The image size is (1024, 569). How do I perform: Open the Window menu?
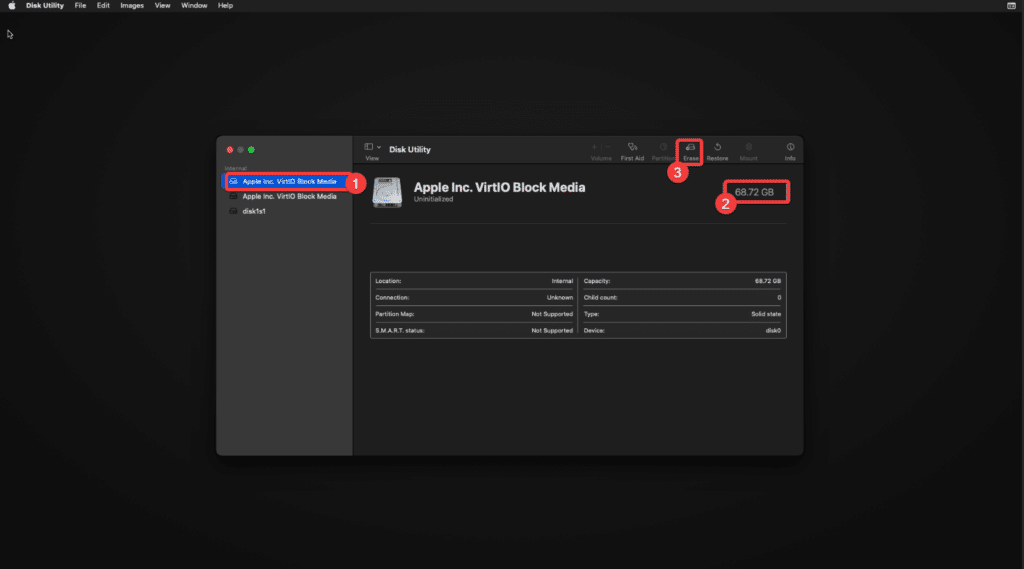click(x=195, y=6)
